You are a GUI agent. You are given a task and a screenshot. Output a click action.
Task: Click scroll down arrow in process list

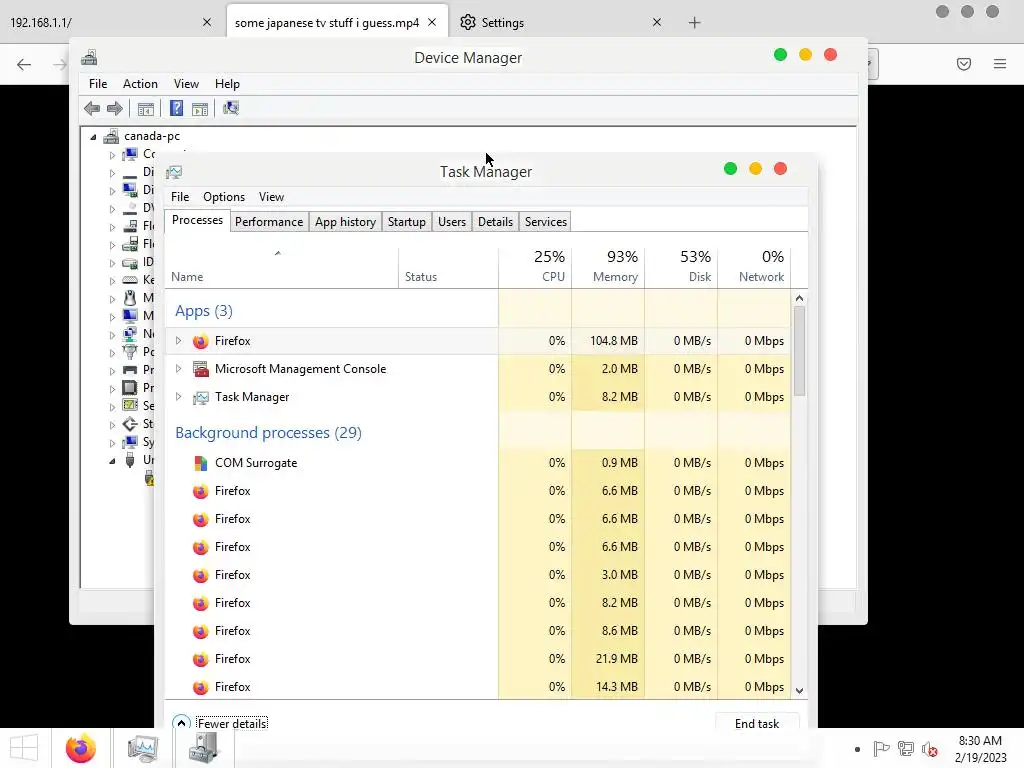tap(799, 690)
